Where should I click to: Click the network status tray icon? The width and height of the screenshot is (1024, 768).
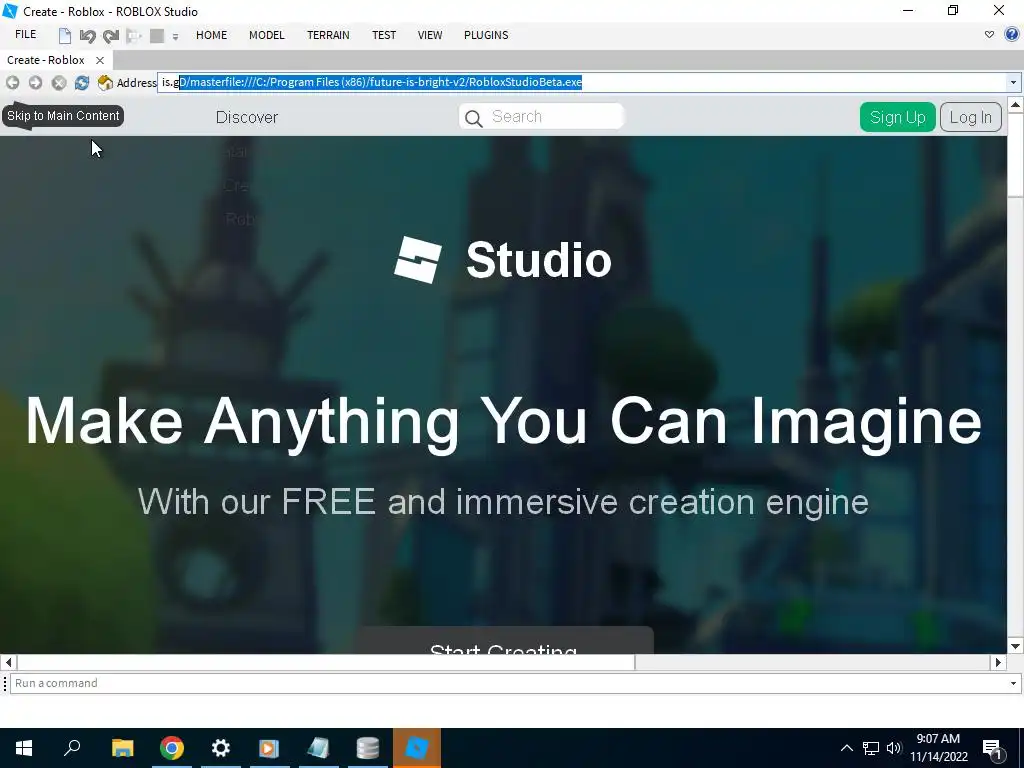pyautogui.click(x=871, y=748)
